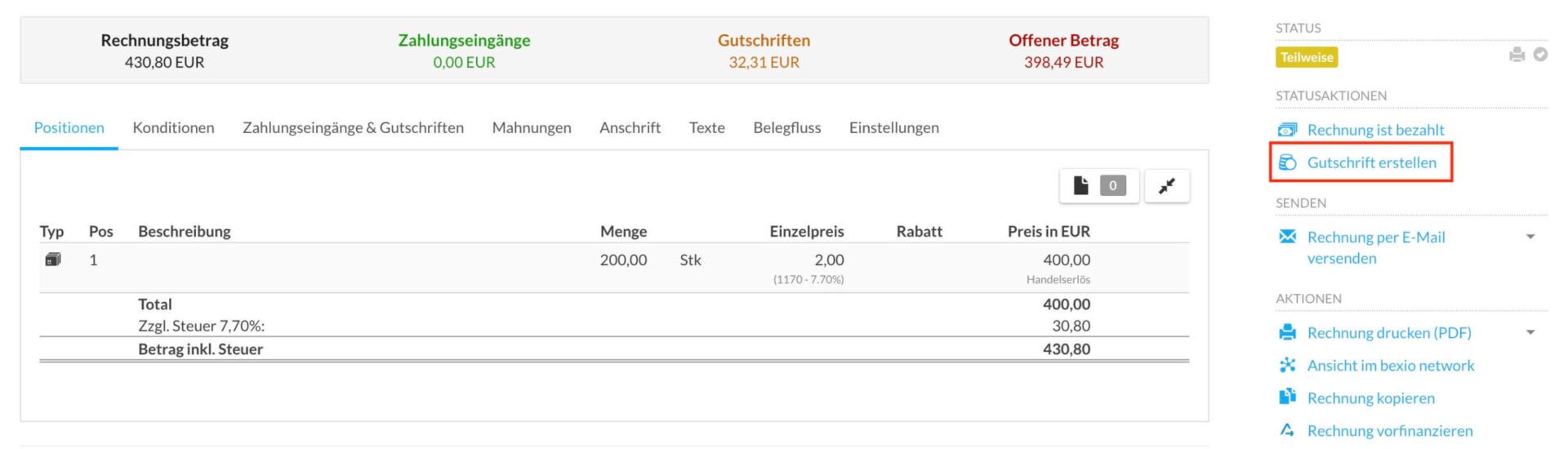Click the printer icon beside the status

click(1517, 55)
